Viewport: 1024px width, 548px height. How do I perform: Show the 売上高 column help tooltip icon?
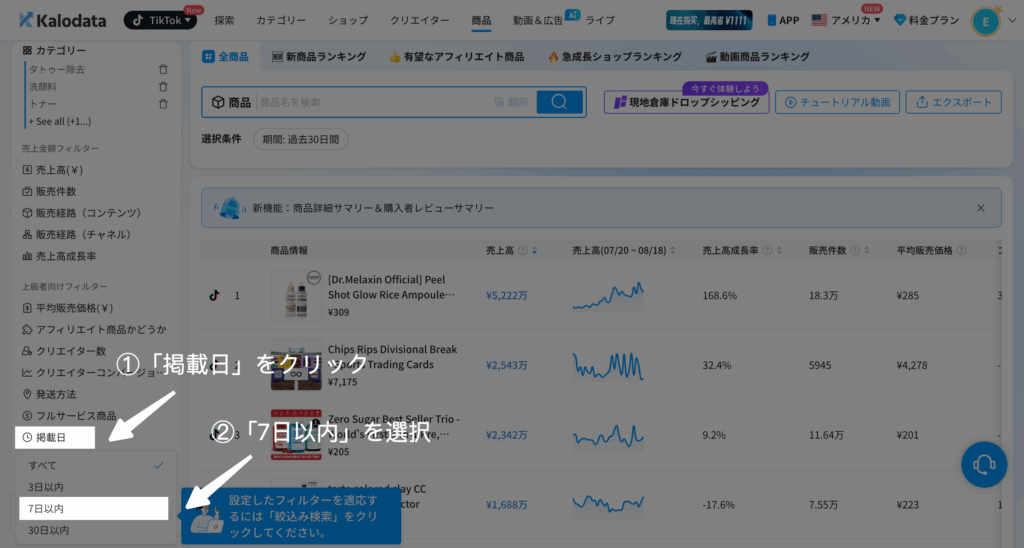[522, 251]
